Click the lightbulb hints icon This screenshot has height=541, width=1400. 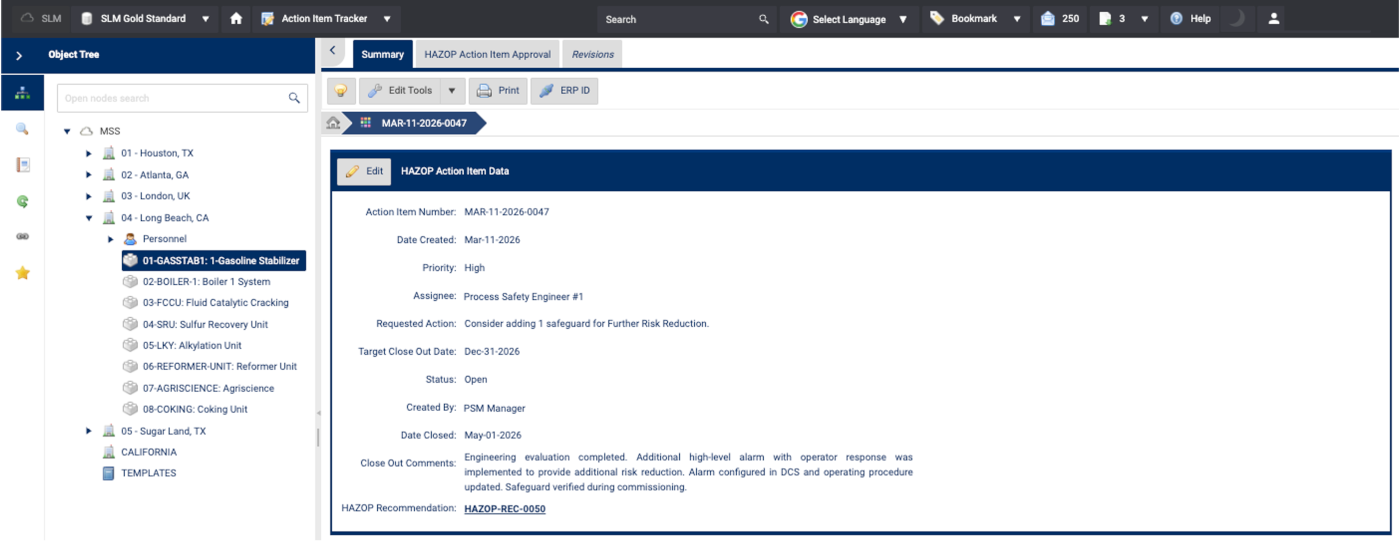tap(341, 91)
